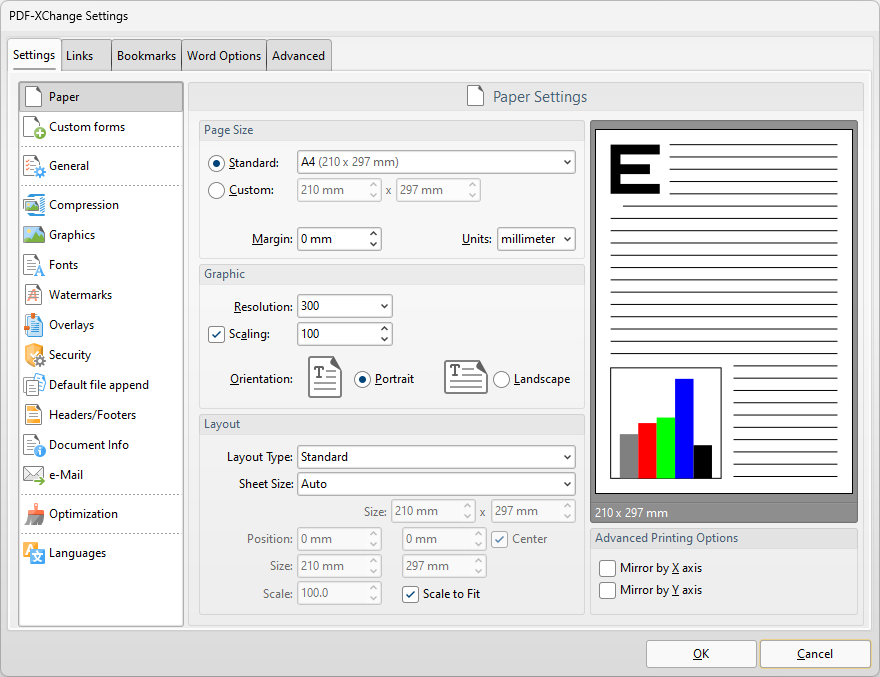Image resolution: width=880 pixels, height=677 pixels.
Task: Increase the Margin value with up arrow
Action: point(373,234)
